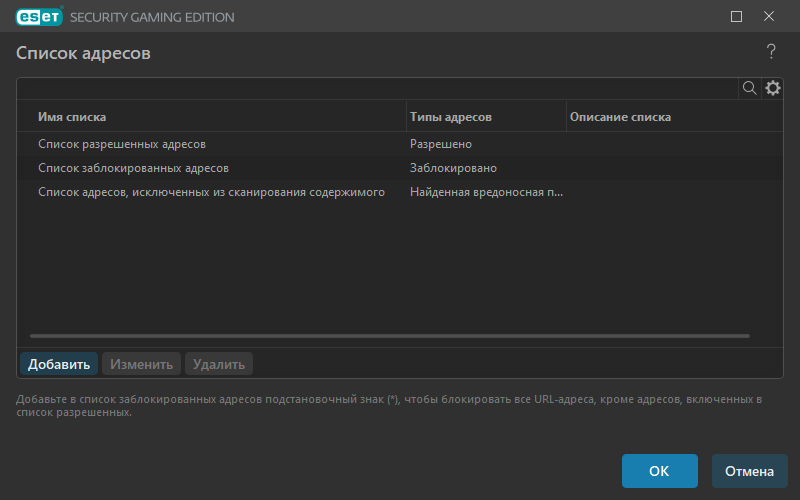Sort by Имя списка column header
Screen dimensions: 800x500
[72, 117]
